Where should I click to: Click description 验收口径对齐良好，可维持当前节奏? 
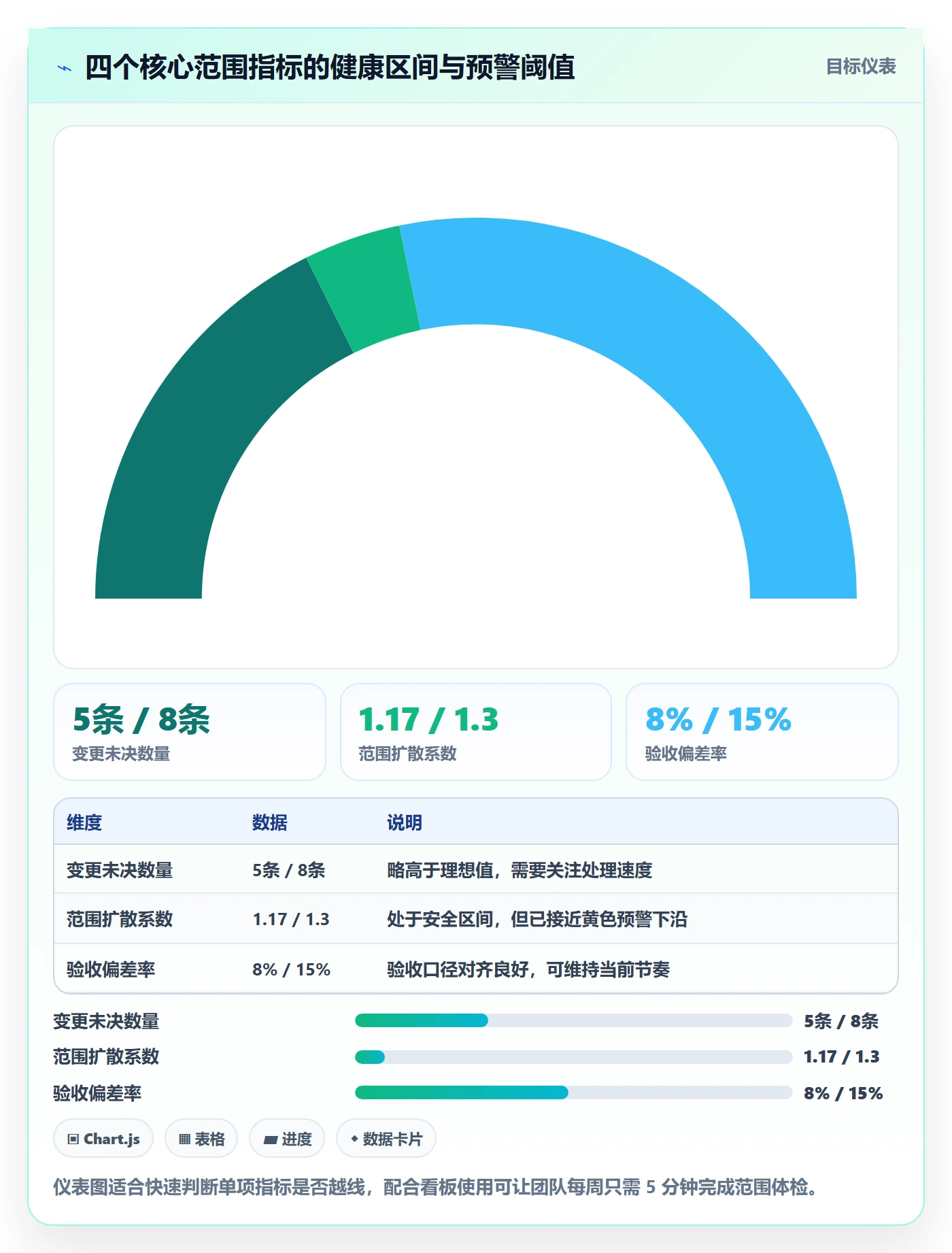point(528,969)
